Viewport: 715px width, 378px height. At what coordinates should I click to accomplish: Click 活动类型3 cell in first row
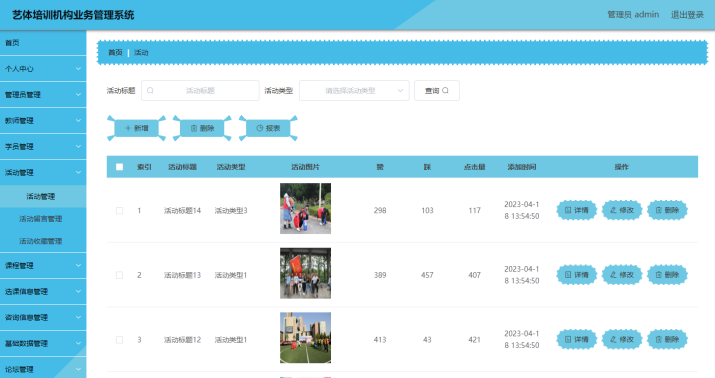coord(231,211)
